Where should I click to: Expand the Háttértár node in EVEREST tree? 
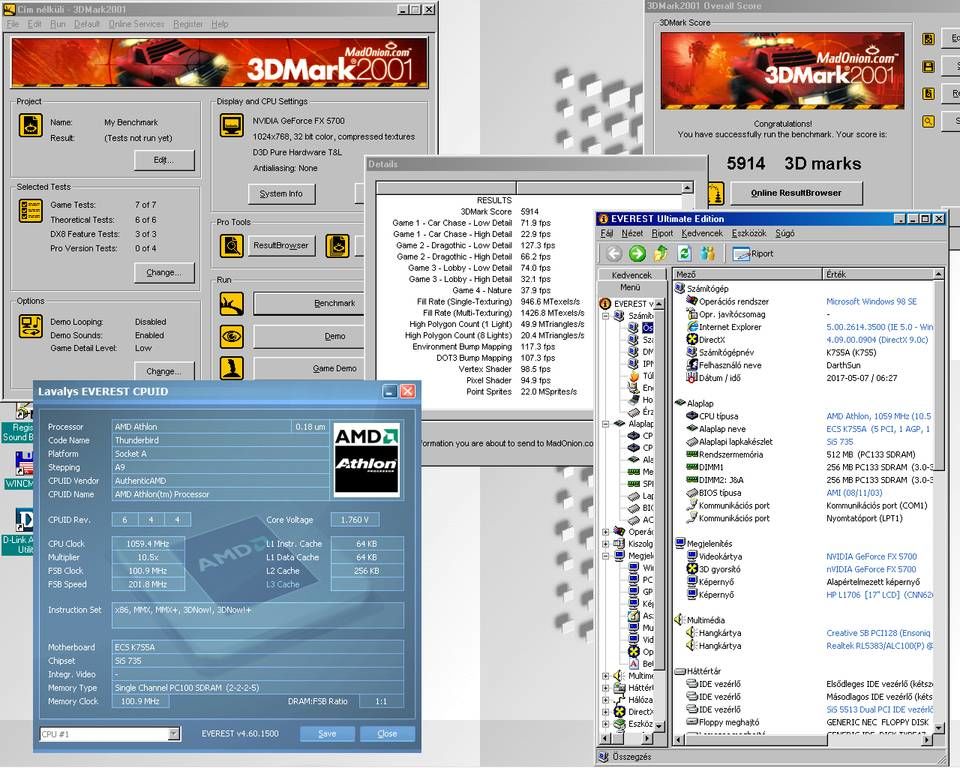[x=606, y=688]
